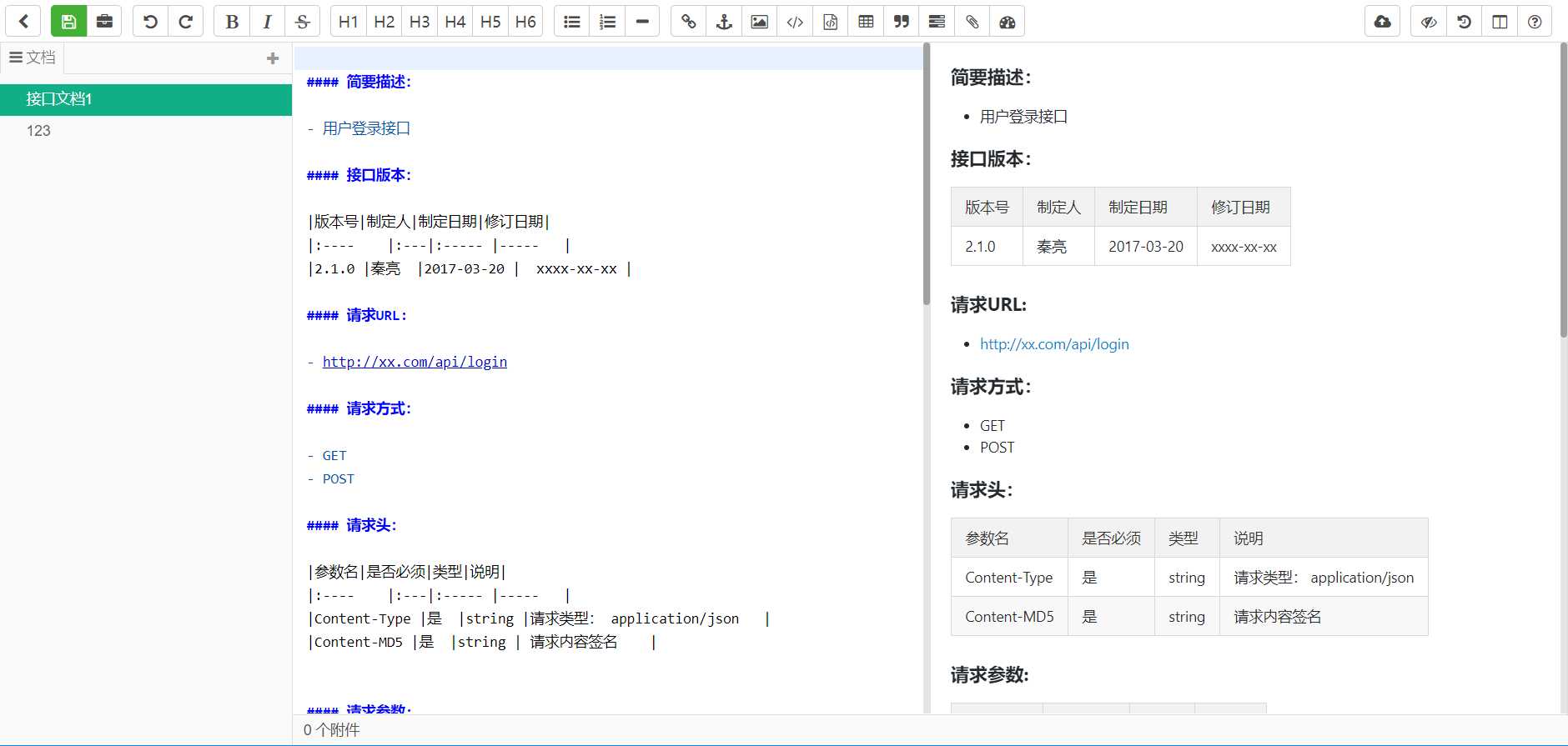Viewport: 1568px width, 746px height.
Task: Open the attachment paperclip tool
Action: pyautogui.click(x=972, y=22)
